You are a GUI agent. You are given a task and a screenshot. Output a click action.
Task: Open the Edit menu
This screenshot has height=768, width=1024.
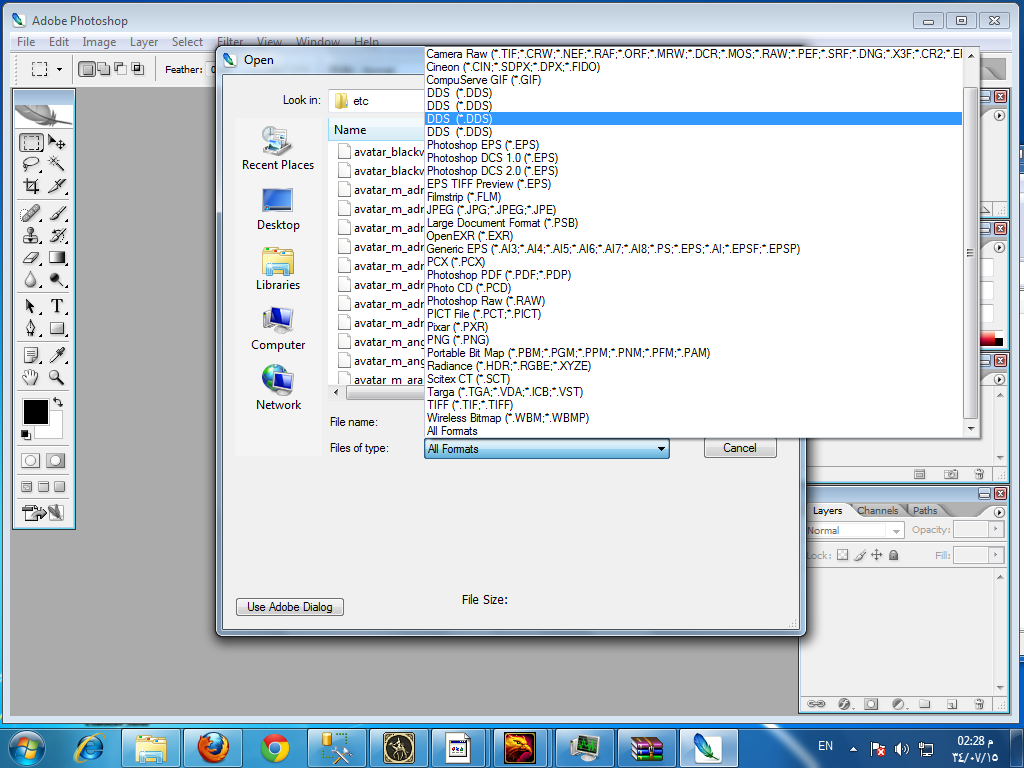59,42
